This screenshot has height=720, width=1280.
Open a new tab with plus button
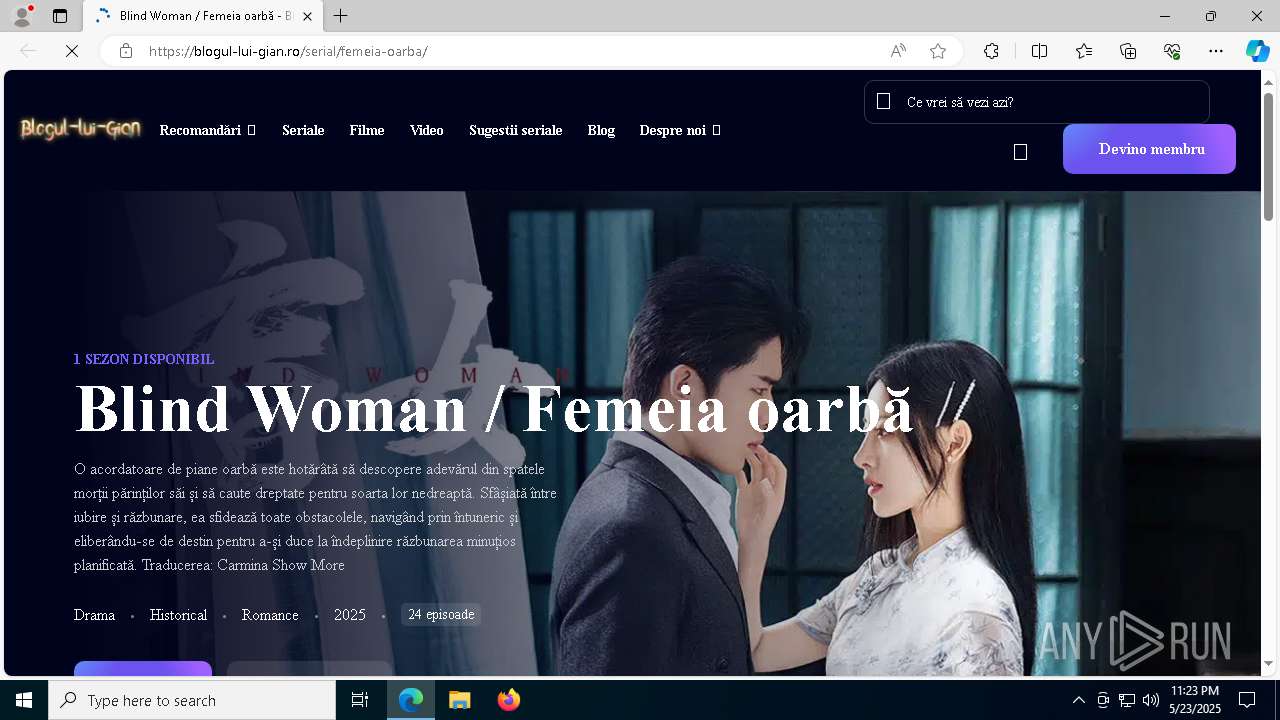click(x=341, y=16)
